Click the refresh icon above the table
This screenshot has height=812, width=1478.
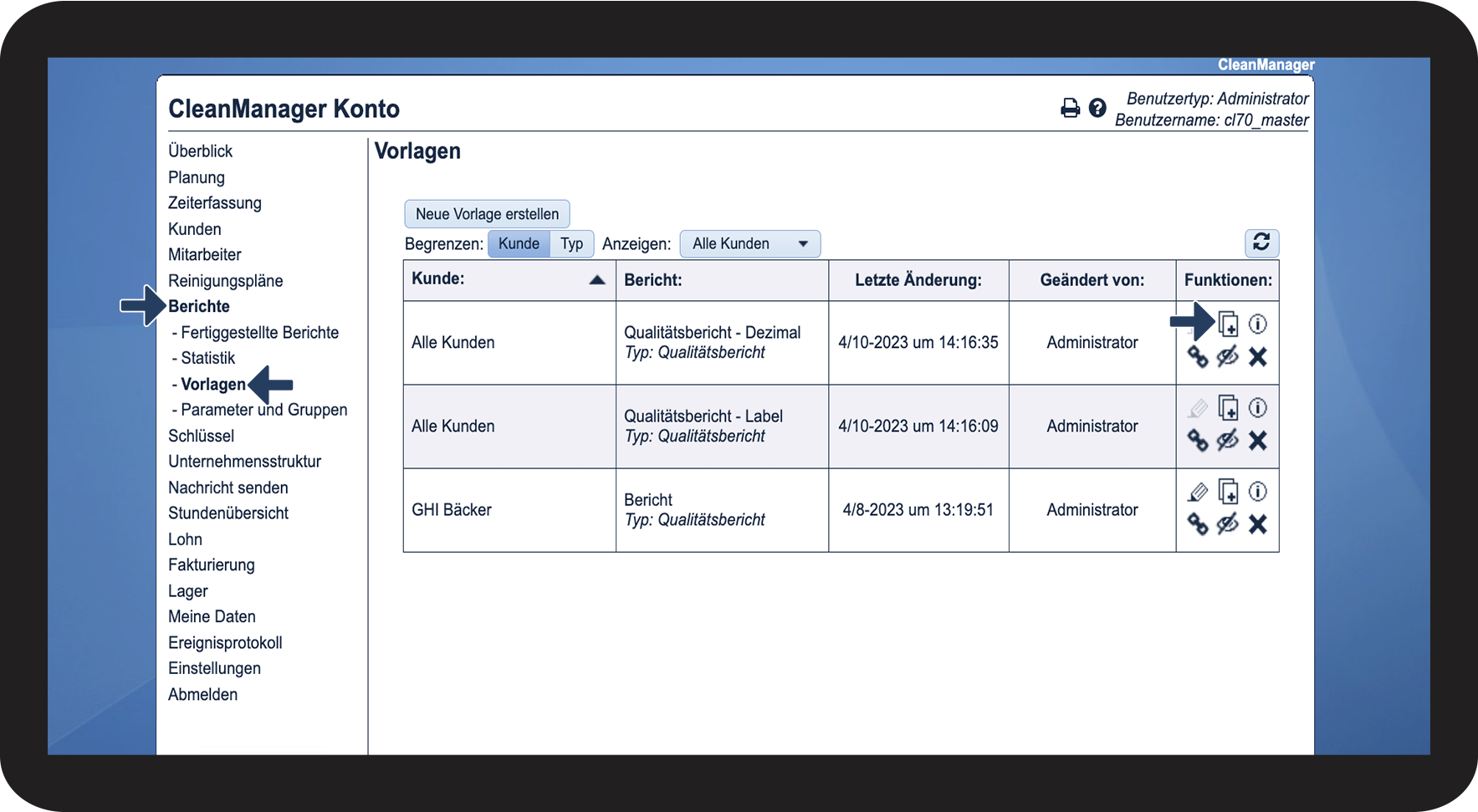coord(1261,243)
